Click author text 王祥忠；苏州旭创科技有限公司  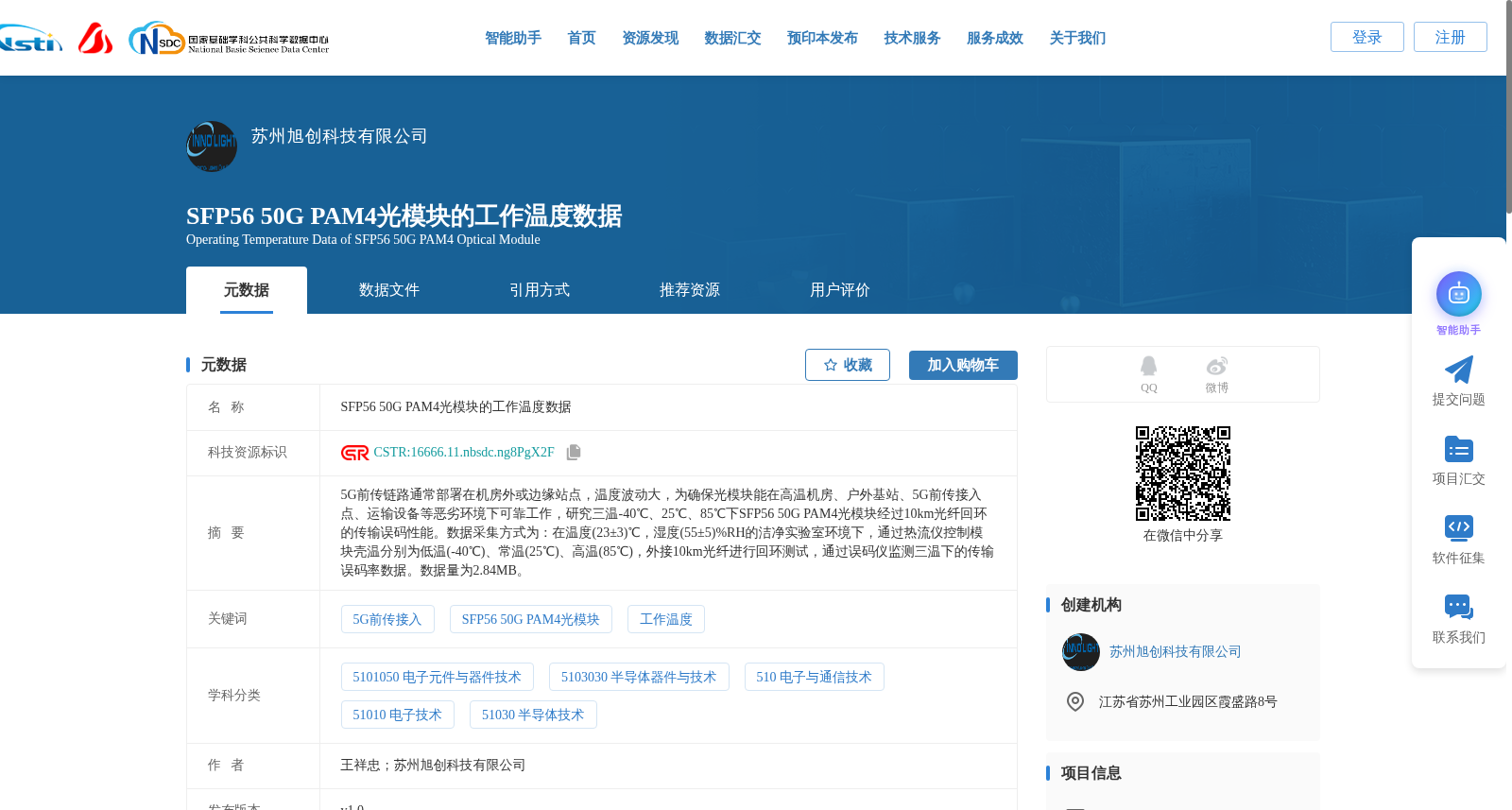tap(433, 766)
